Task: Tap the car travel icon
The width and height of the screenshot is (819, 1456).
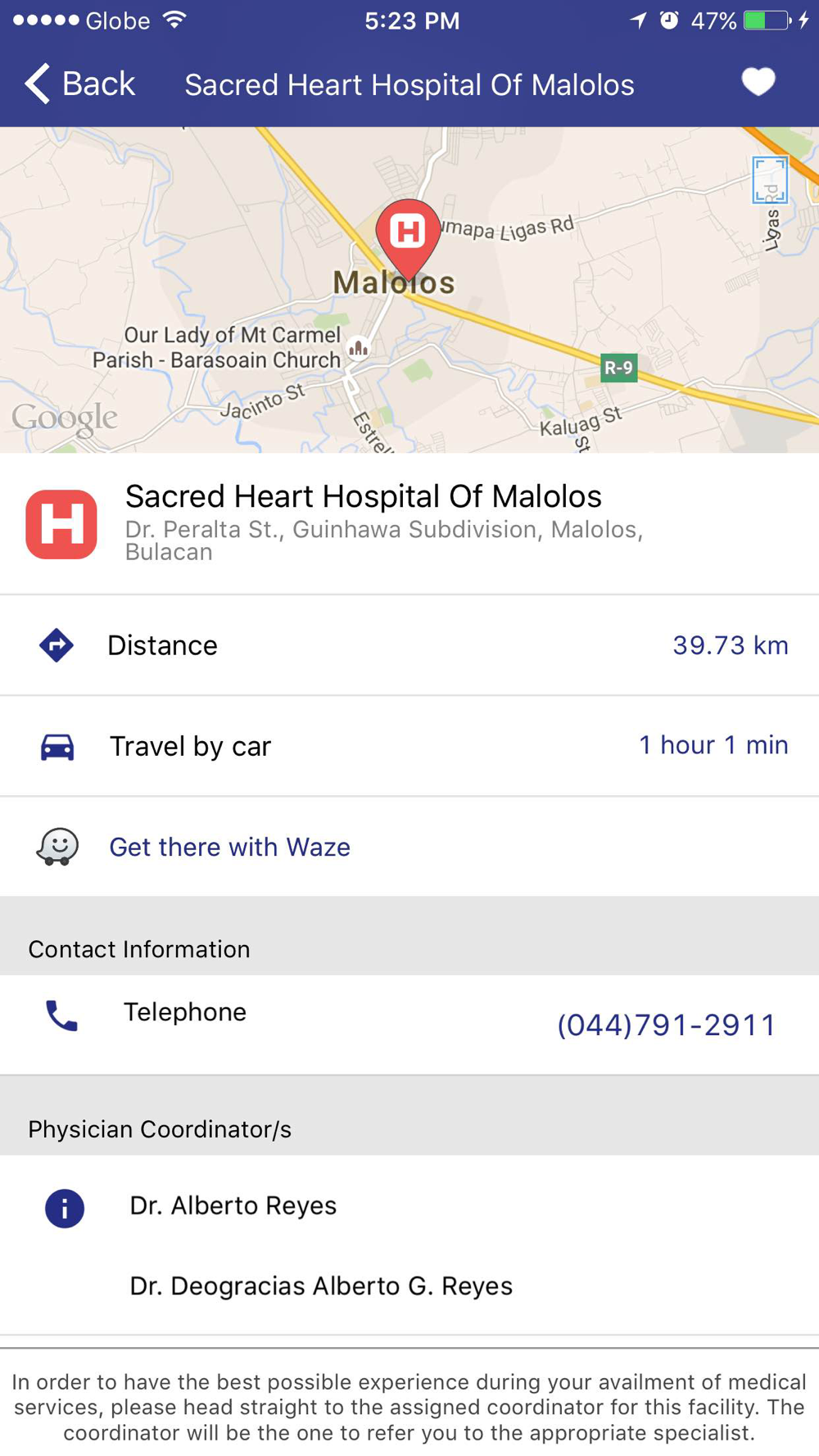Action: click(x=57, y=747)
